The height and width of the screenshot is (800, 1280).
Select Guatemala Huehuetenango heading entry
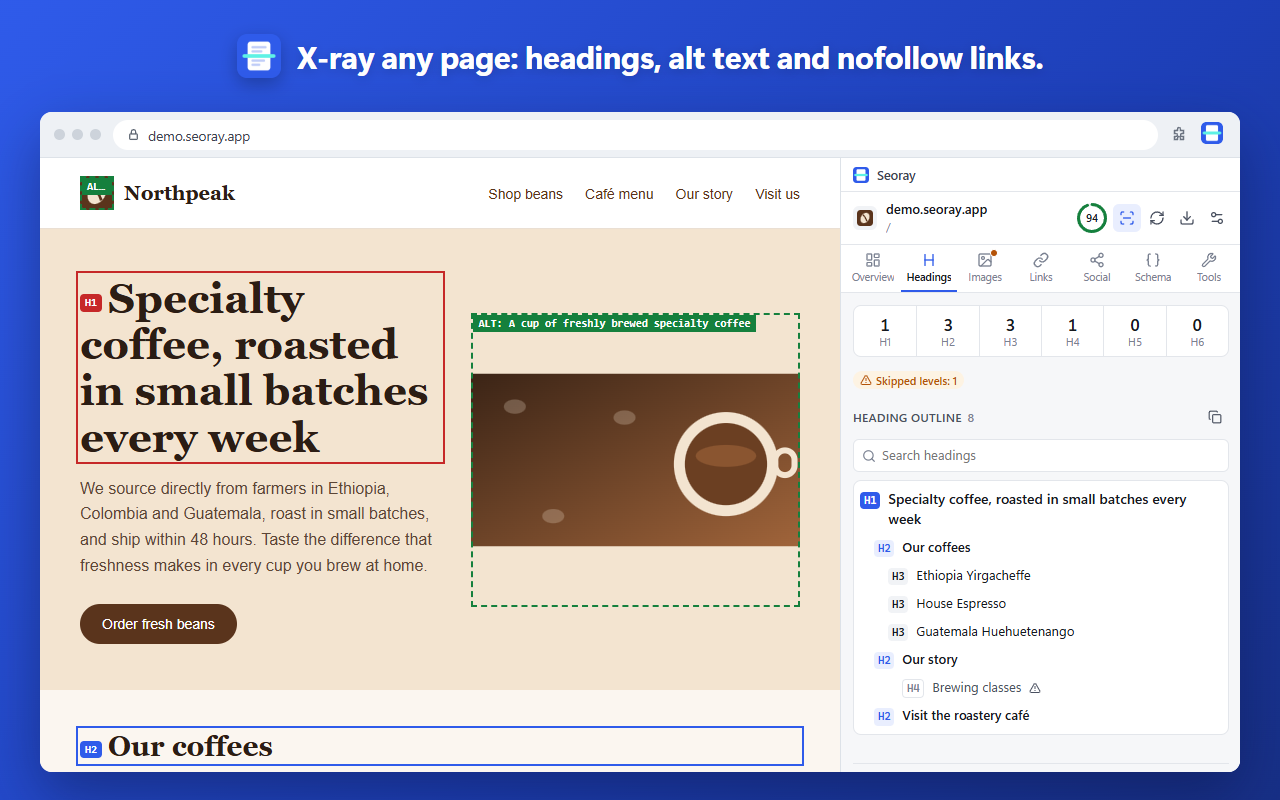pyautogui.click(x=1041, y=632)
